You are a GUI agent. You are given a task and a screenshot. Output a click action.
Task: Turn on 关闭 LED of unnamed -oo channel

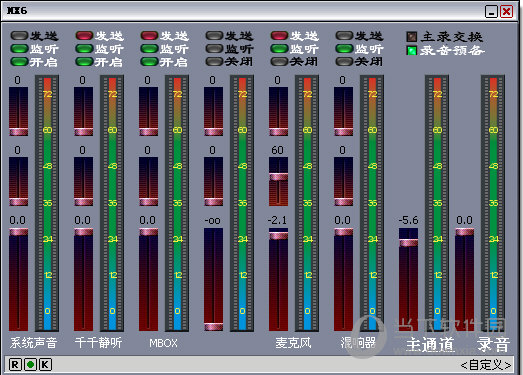pos(214,62)
